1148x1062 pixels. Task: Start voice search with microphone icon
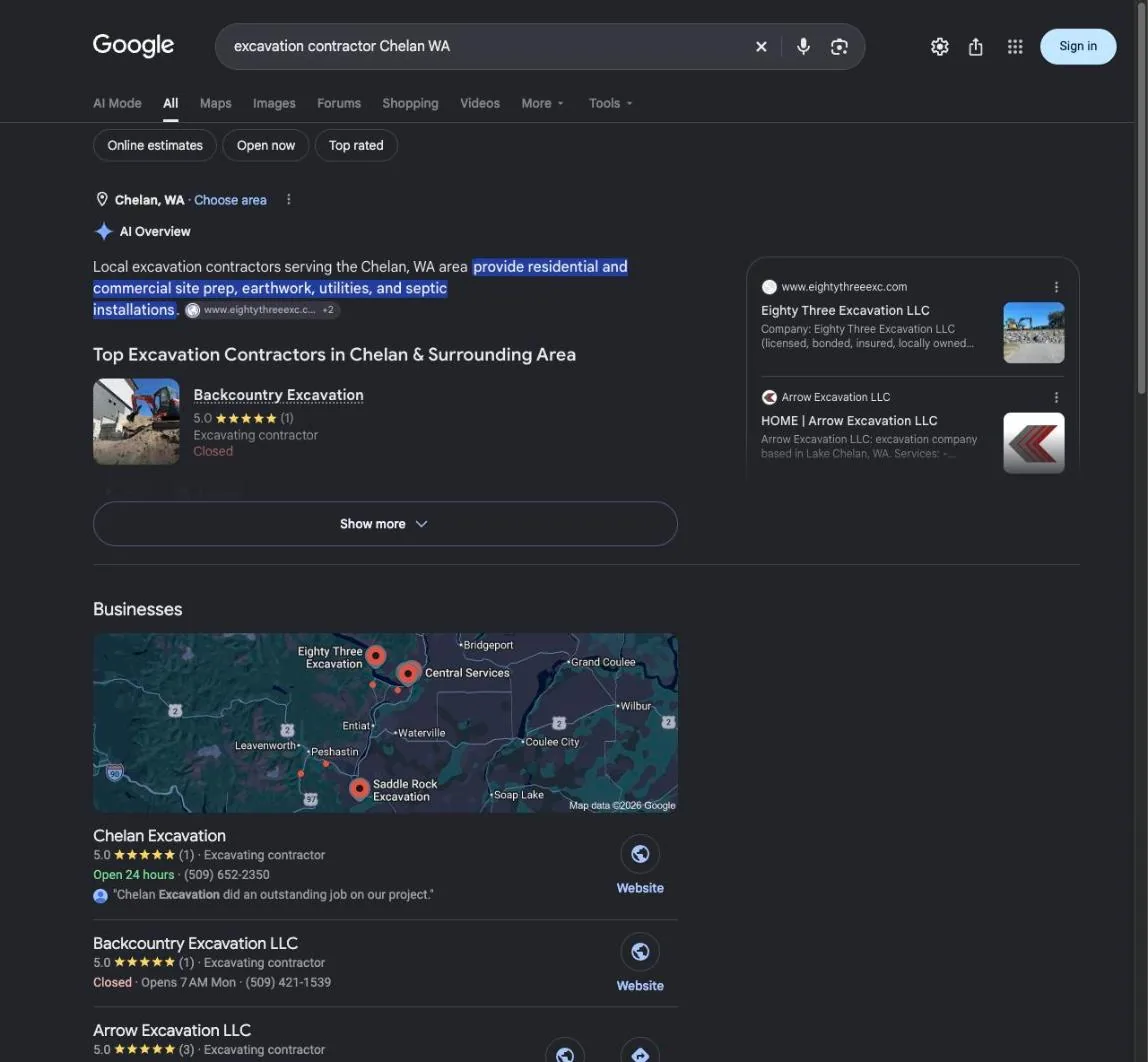(x=803, y=46)
